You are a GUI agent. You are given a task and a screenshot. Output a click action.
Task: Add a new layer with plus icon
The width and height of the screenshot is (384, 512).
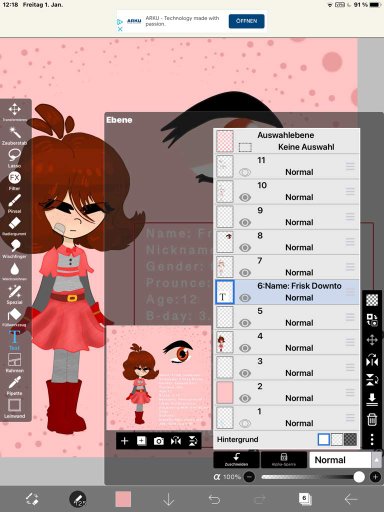[124, 441]
